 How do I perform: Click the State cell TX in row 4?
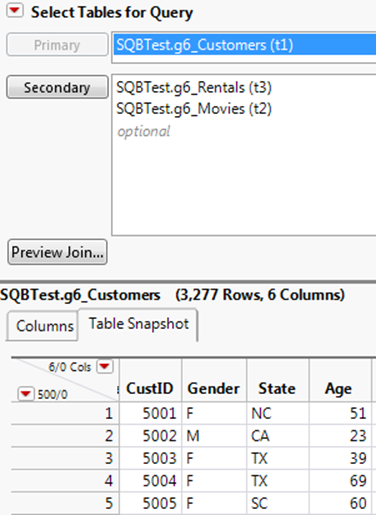[x=278, y=481]
